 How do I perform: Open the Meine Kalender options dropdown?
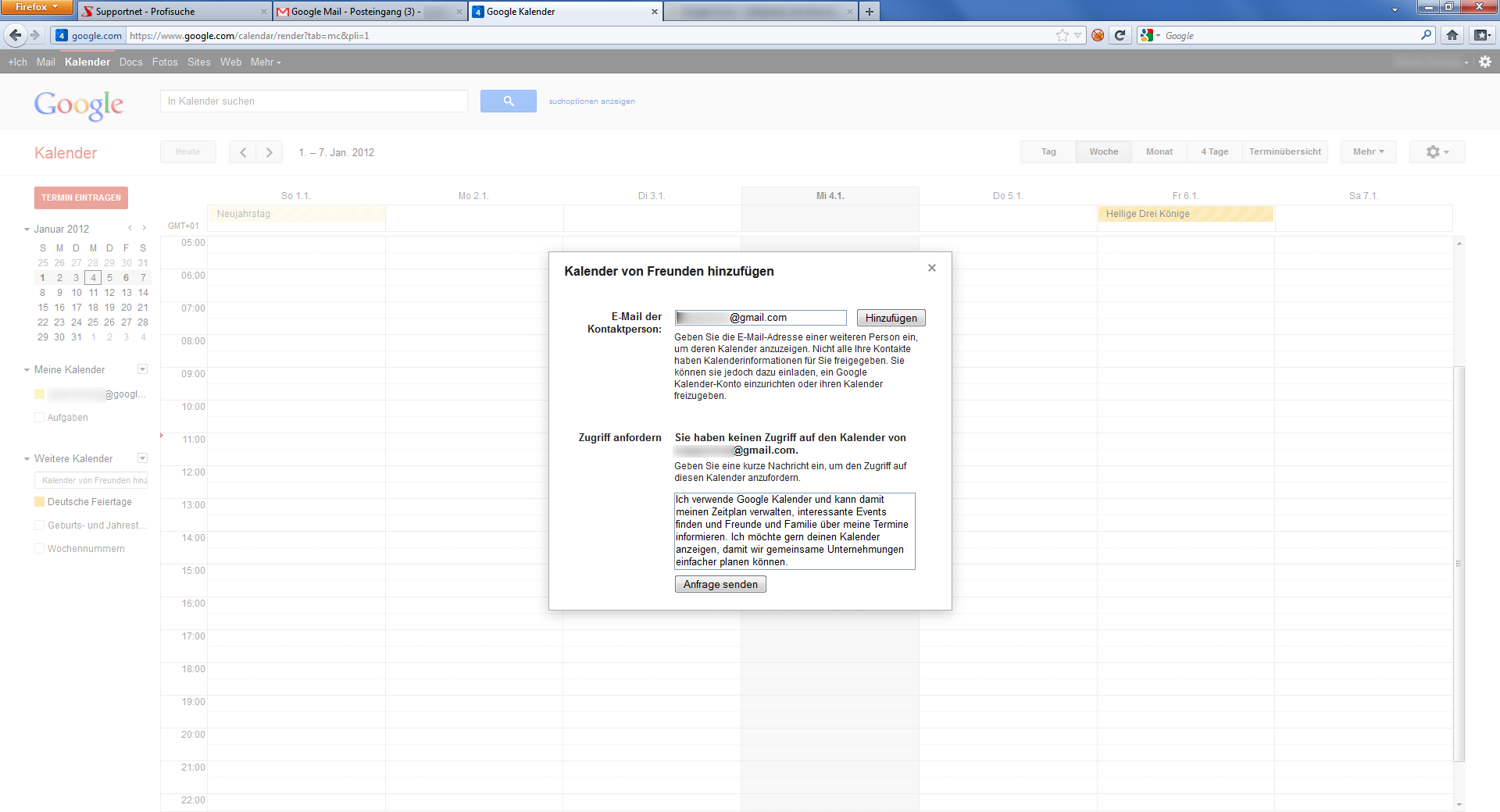tap(142, 369)
